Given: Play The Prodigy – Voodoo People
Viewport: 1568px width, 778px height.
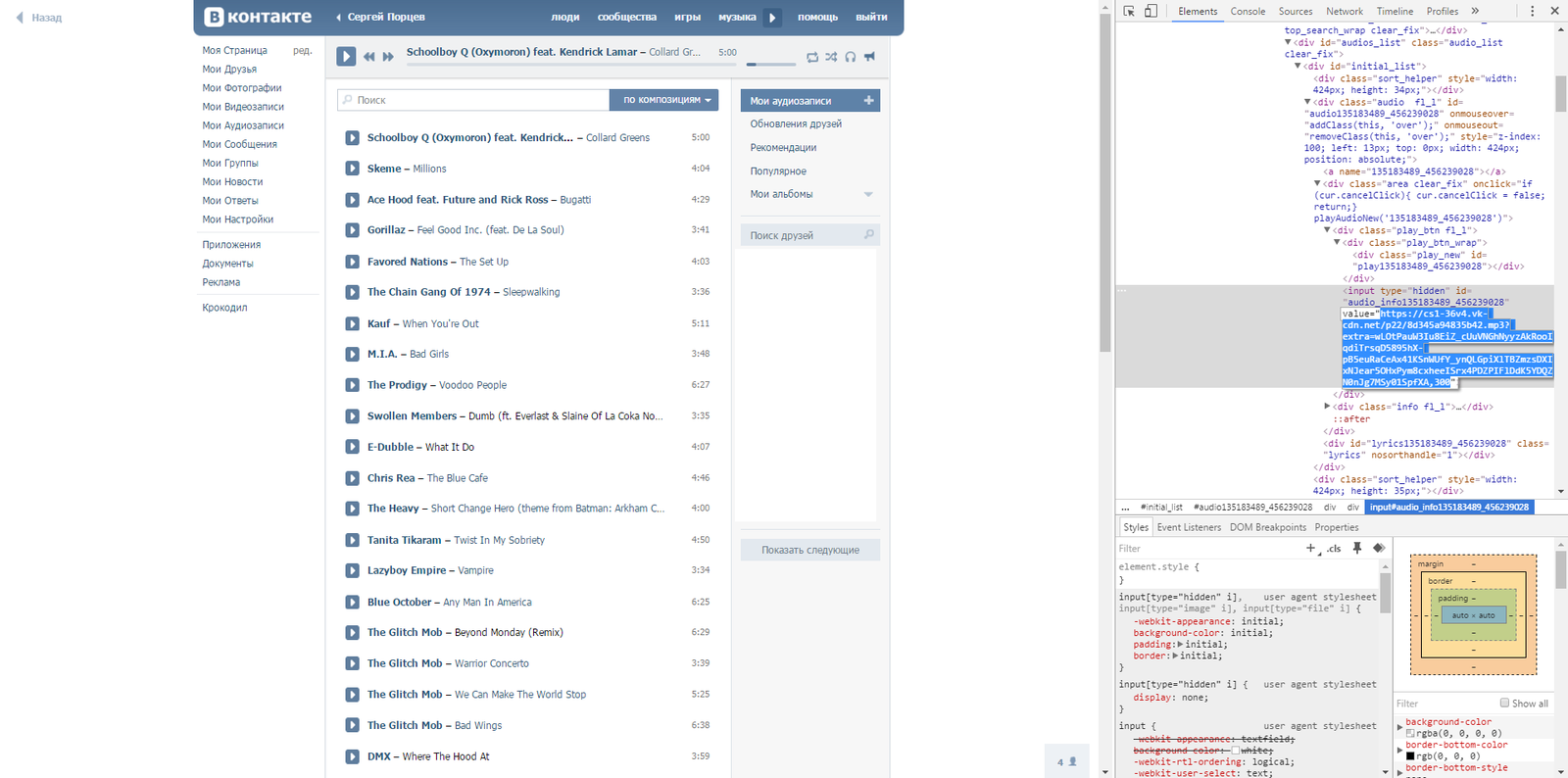Looking at the screenshot, I should click(352, 385).
